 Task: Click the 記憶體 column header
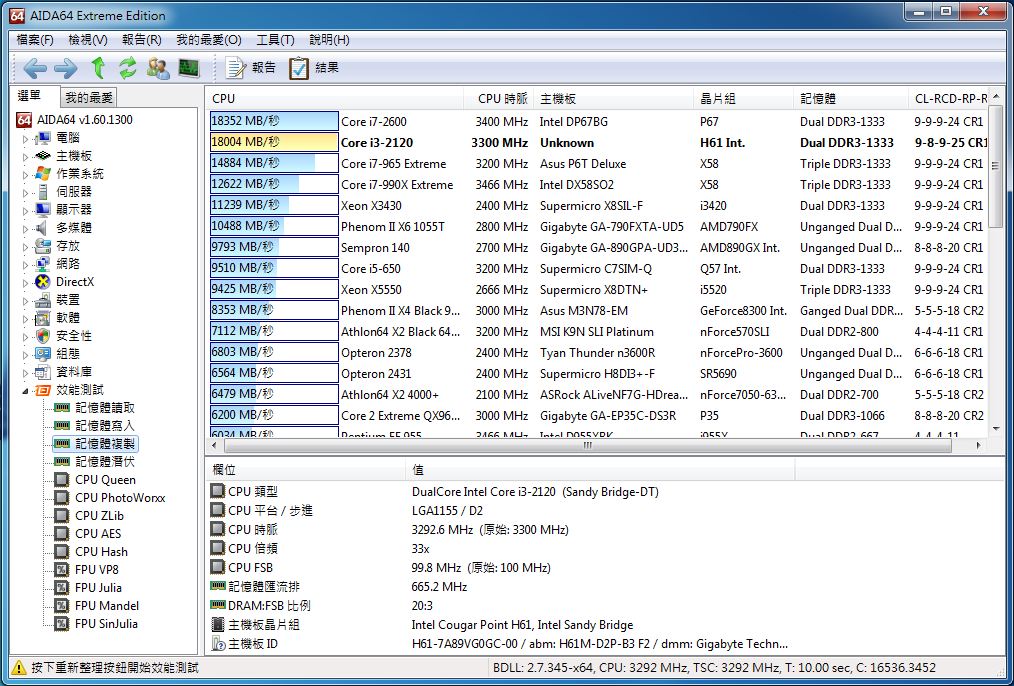tap(851, 99)
